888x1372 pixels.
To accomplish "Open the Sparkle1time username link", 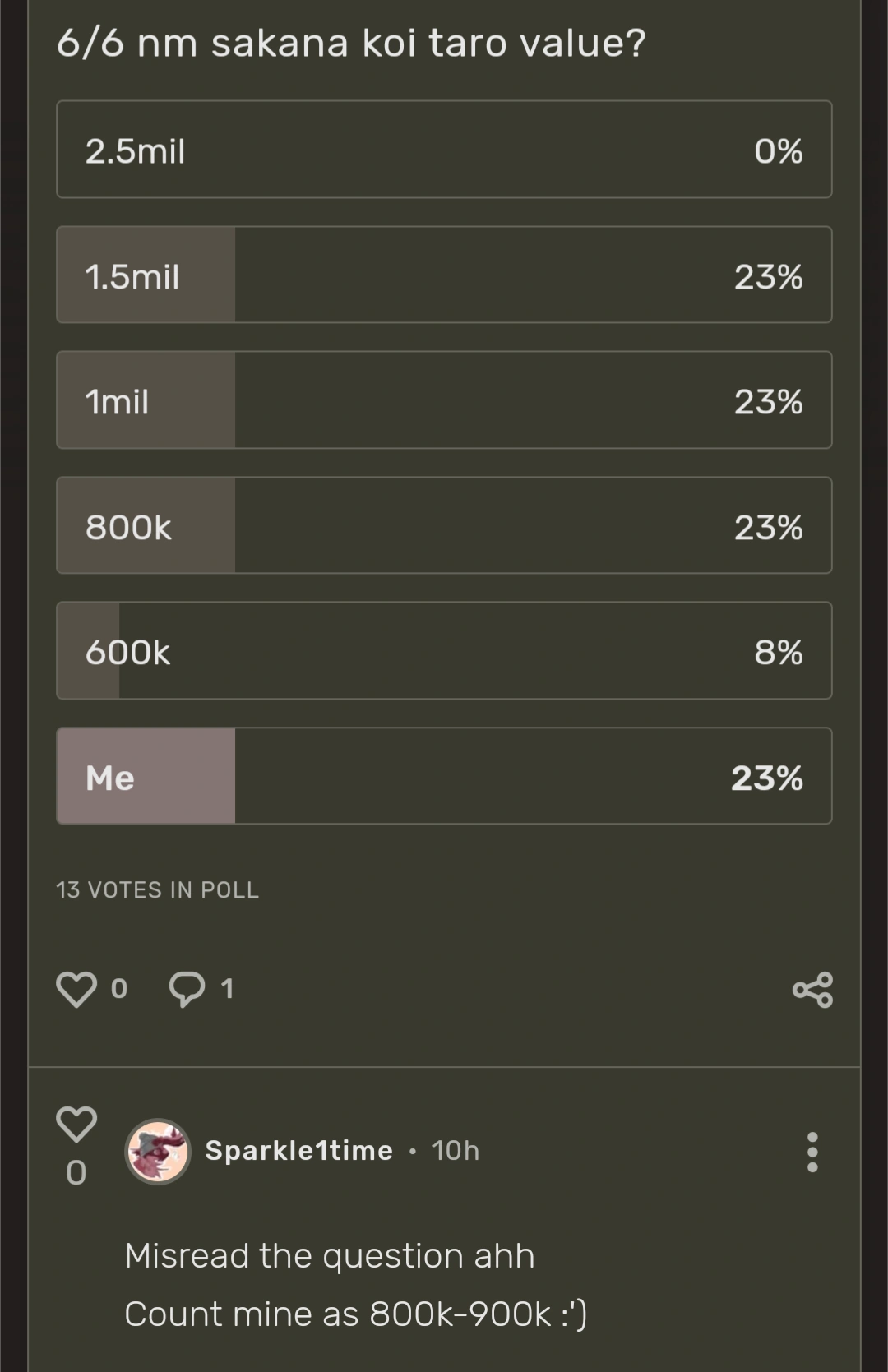I will (x=299, y=1151).
